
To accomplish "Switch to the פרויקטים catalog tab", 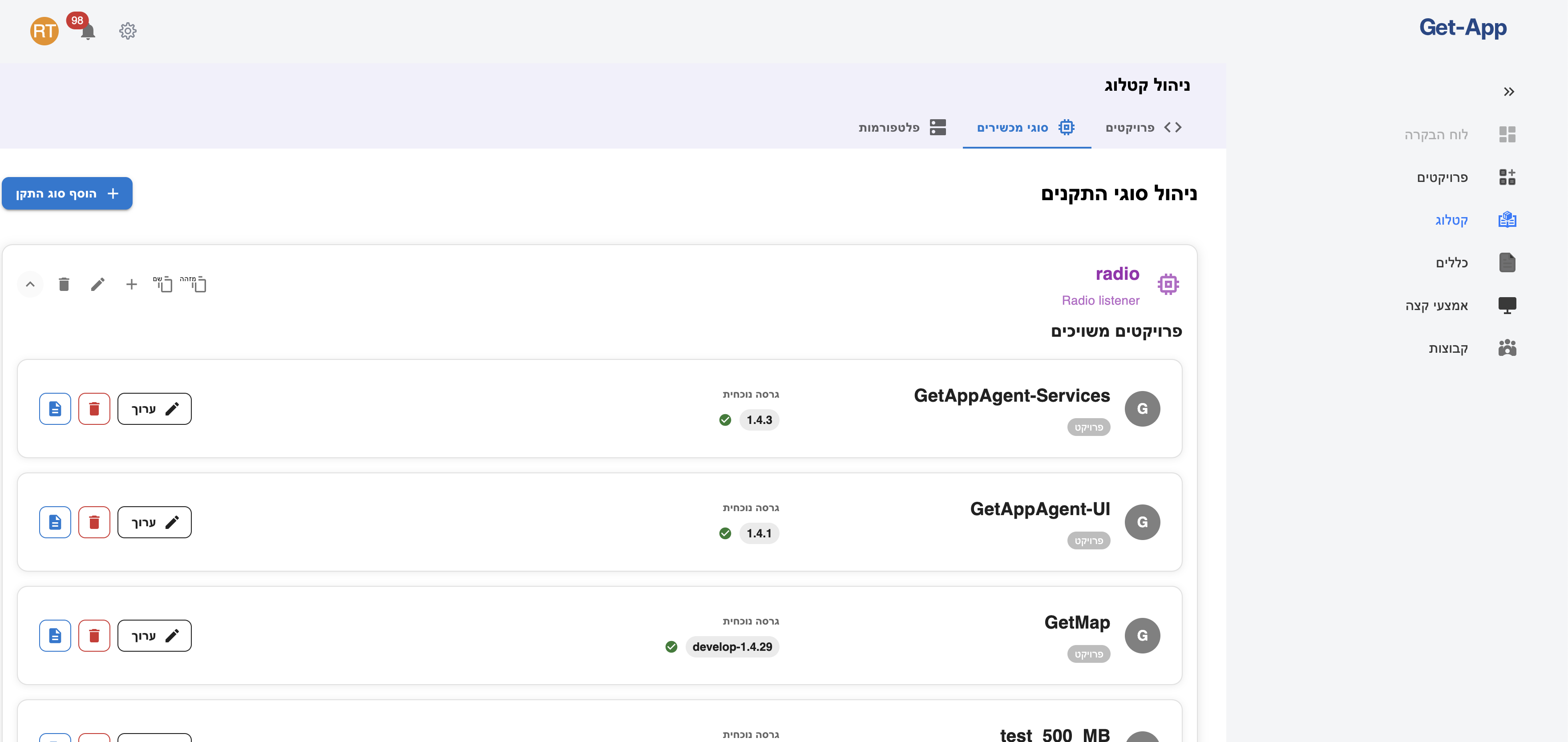I will (1143, 127).
